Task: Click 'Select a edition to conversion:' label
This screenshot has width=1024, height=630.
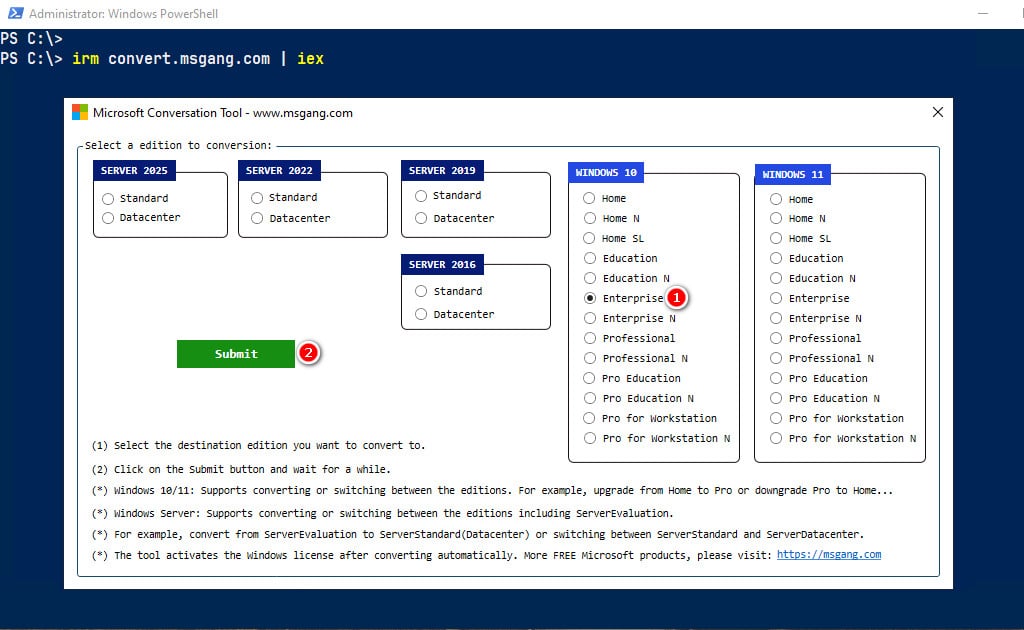Action: (178, 145)
